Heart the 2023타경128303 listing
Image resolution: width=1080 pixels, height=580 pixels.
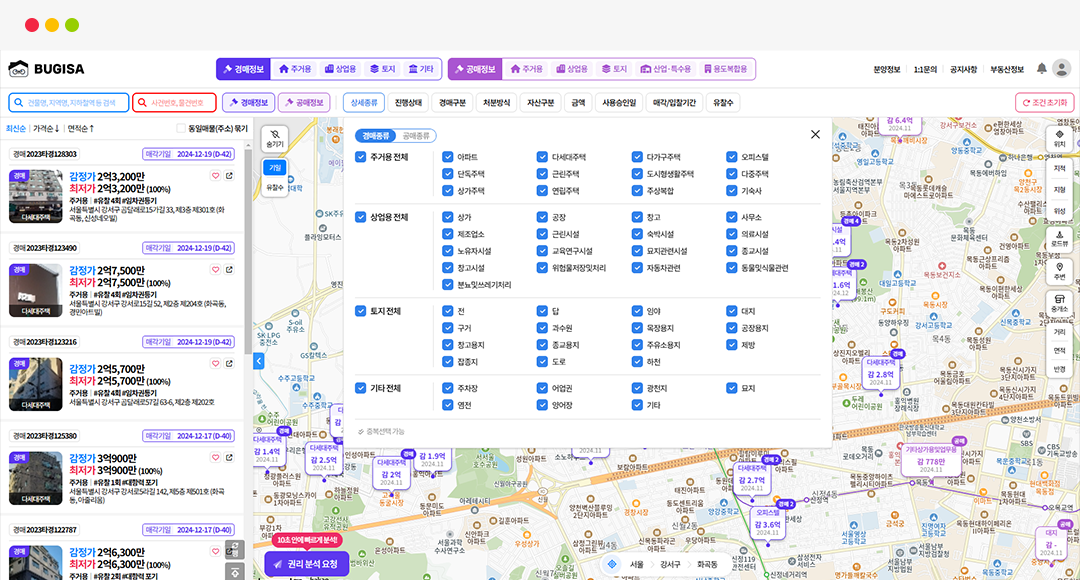215,176
